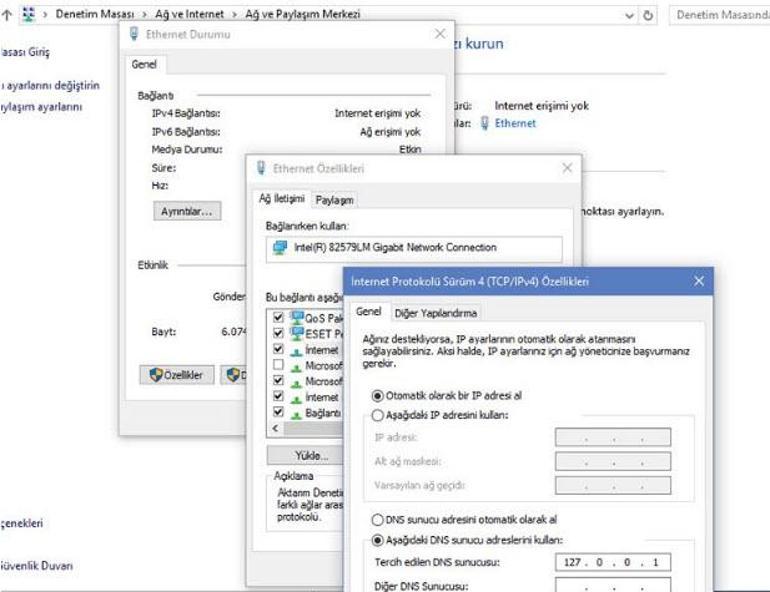Select 'Otomatik olarak bir IP adresi al'
Viewport: 770px width, 592px height.
(377, 396)
